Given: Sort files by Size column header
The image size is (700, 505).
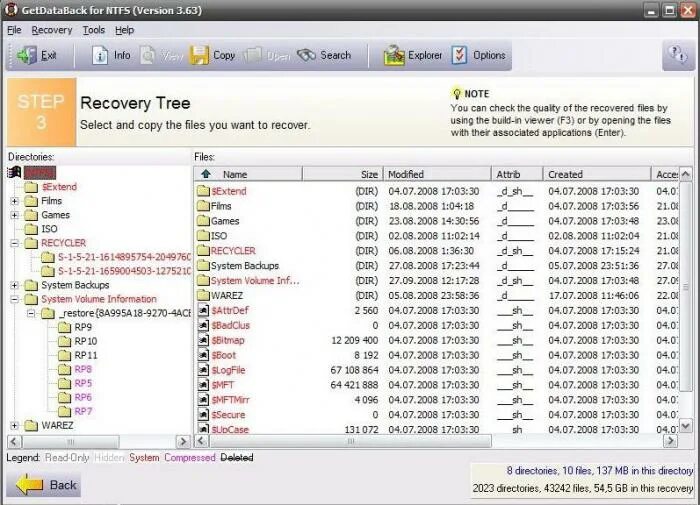Looking at the screenshot, I should (342, 174).
